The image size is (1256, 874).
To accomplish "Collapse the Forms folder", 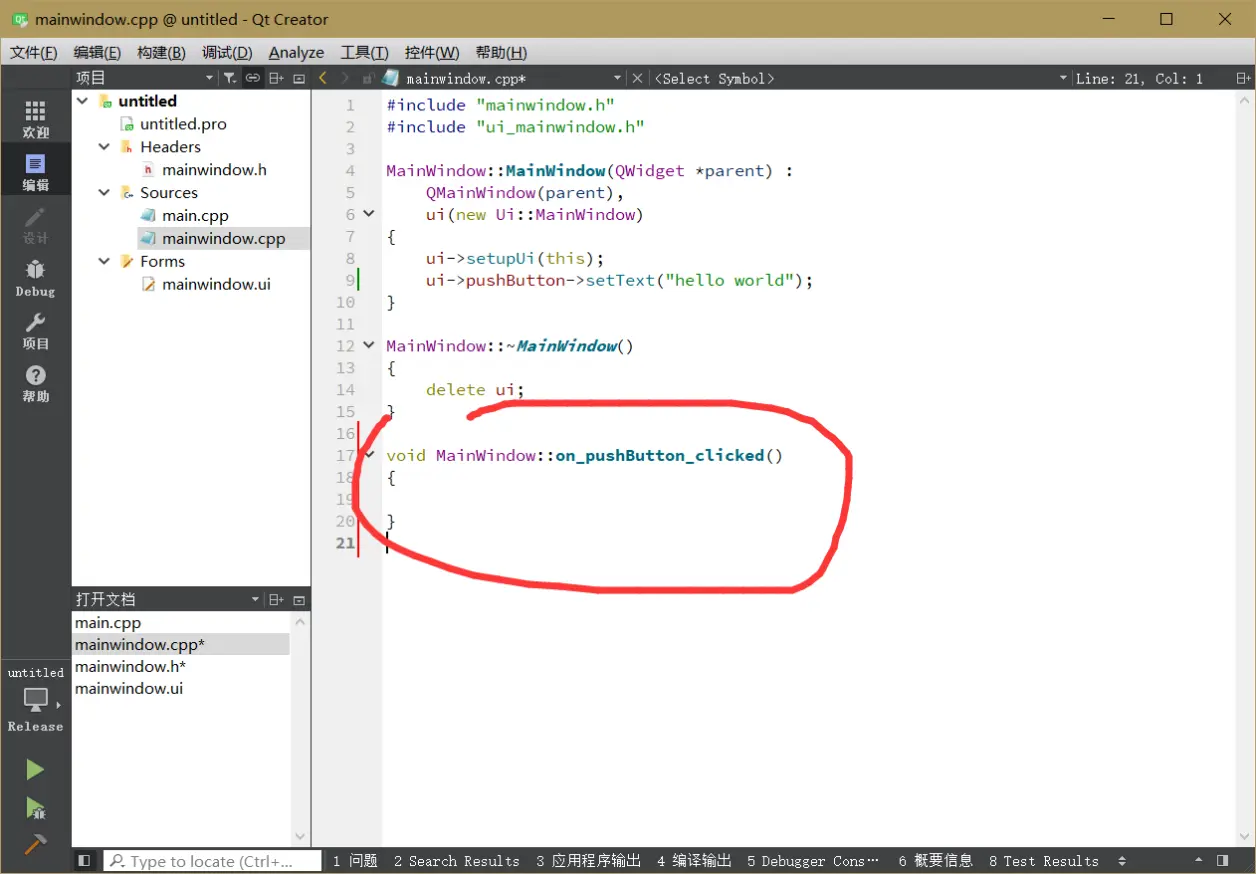I will 104,261.
